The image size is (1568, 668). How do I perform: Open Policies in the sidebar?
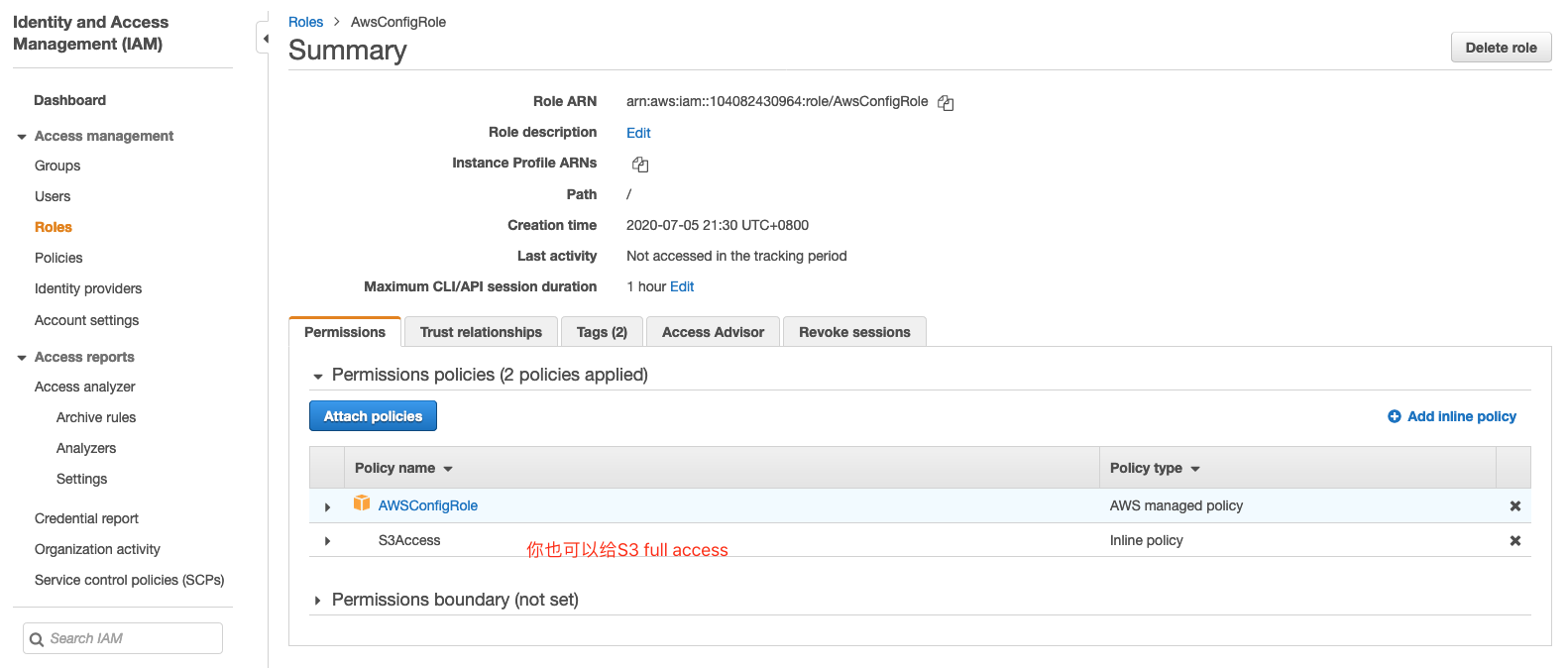point(58,258)
